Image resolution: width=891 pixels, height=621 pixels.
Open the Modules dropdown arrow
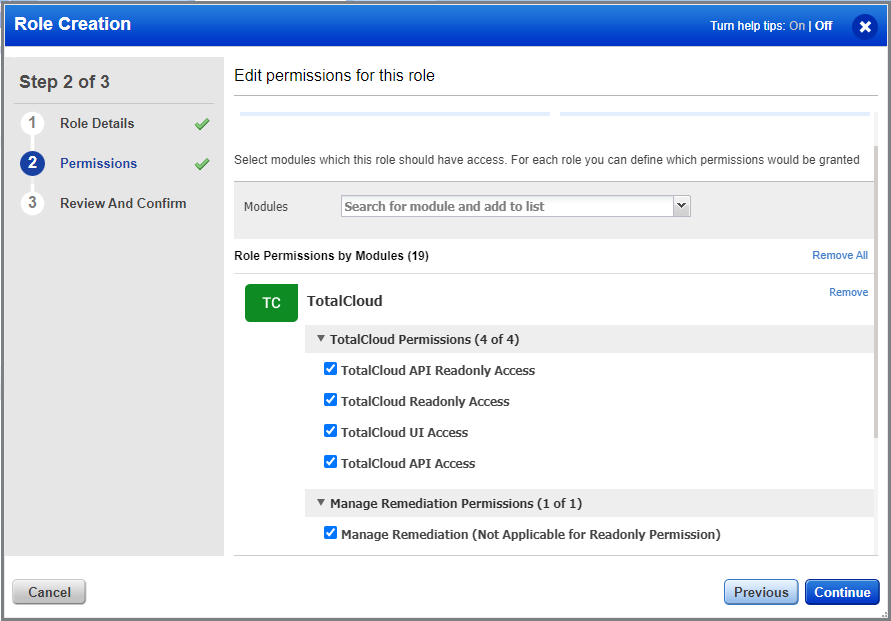[x=681, y=206]
